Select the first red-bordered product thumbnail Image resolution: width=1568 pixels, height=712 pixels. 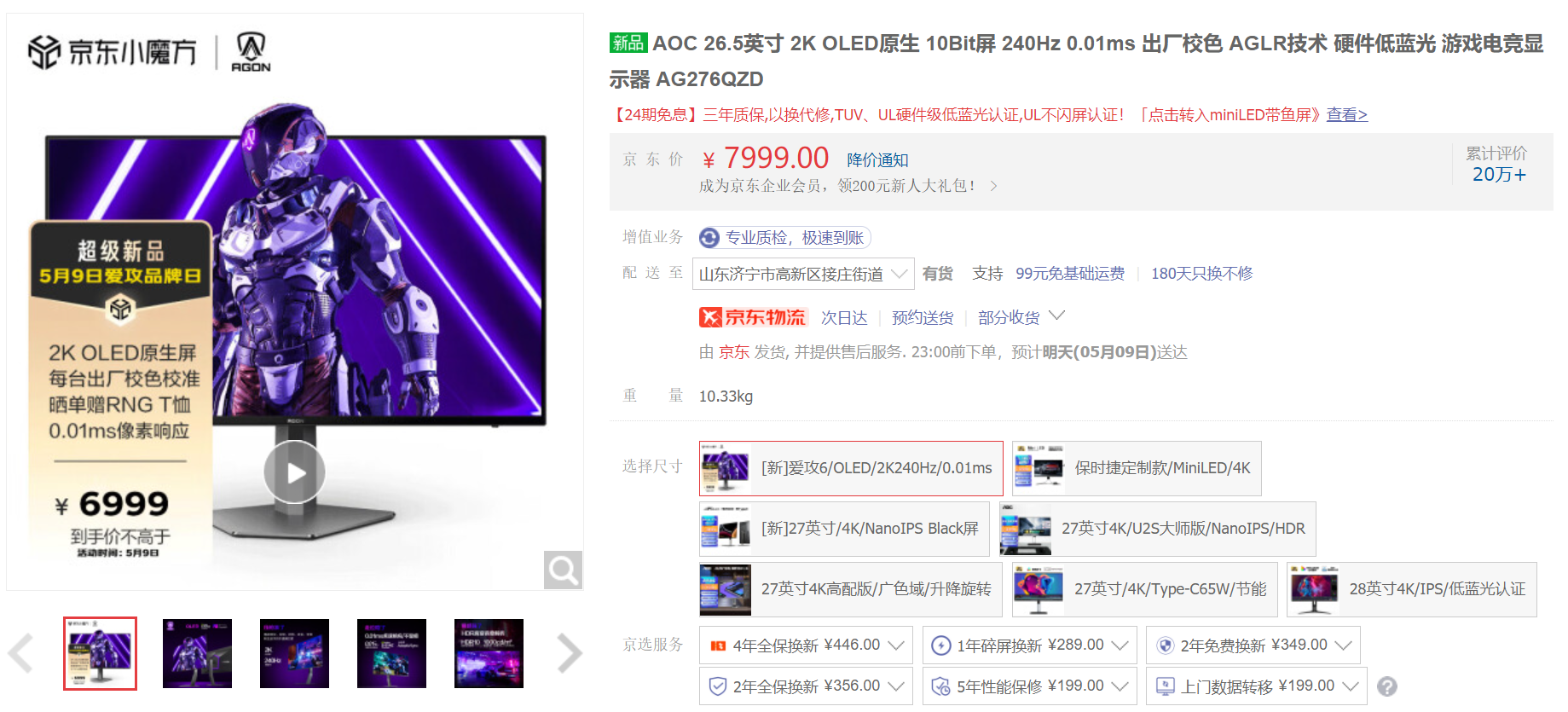click(100, 653)
